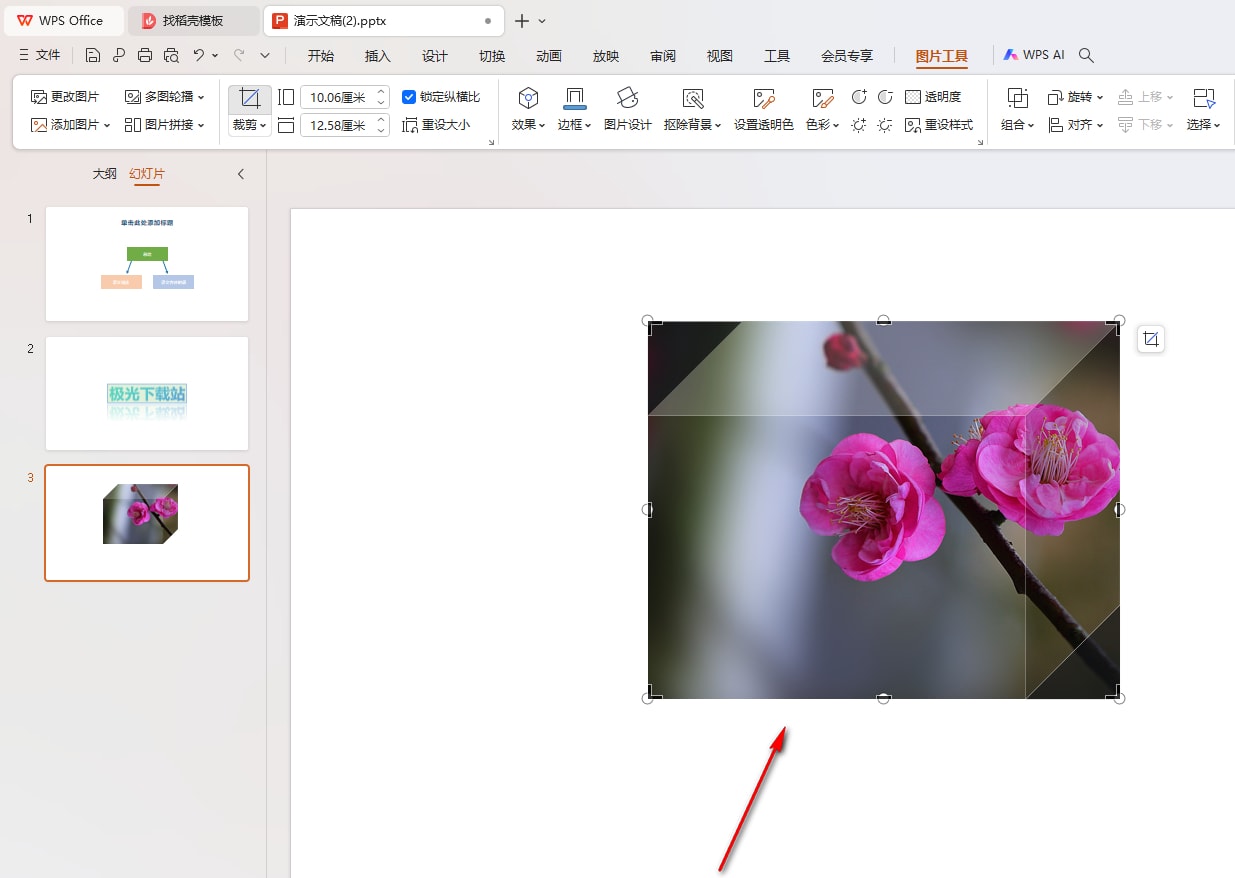Click the Border (边框) icon

tap(575, 98)
